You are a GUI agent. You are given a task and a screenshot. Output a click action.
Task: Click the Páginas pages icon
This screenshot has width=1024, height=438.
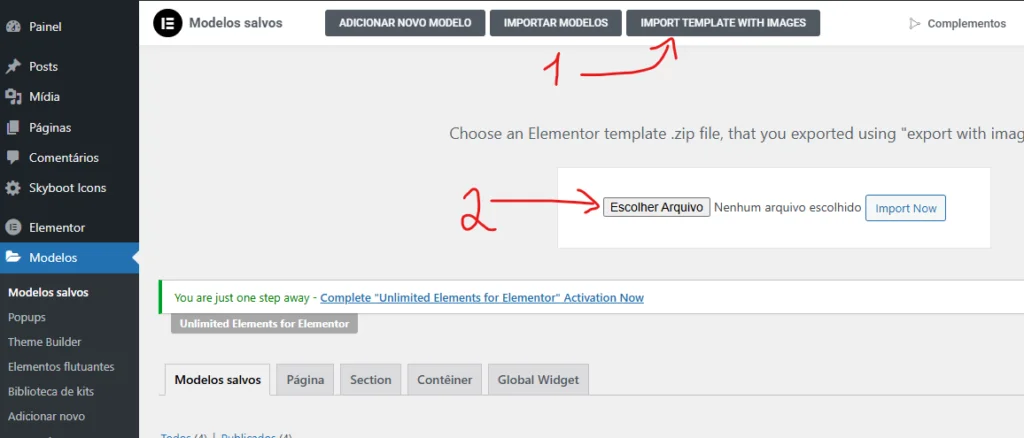(x=13, y=128)
